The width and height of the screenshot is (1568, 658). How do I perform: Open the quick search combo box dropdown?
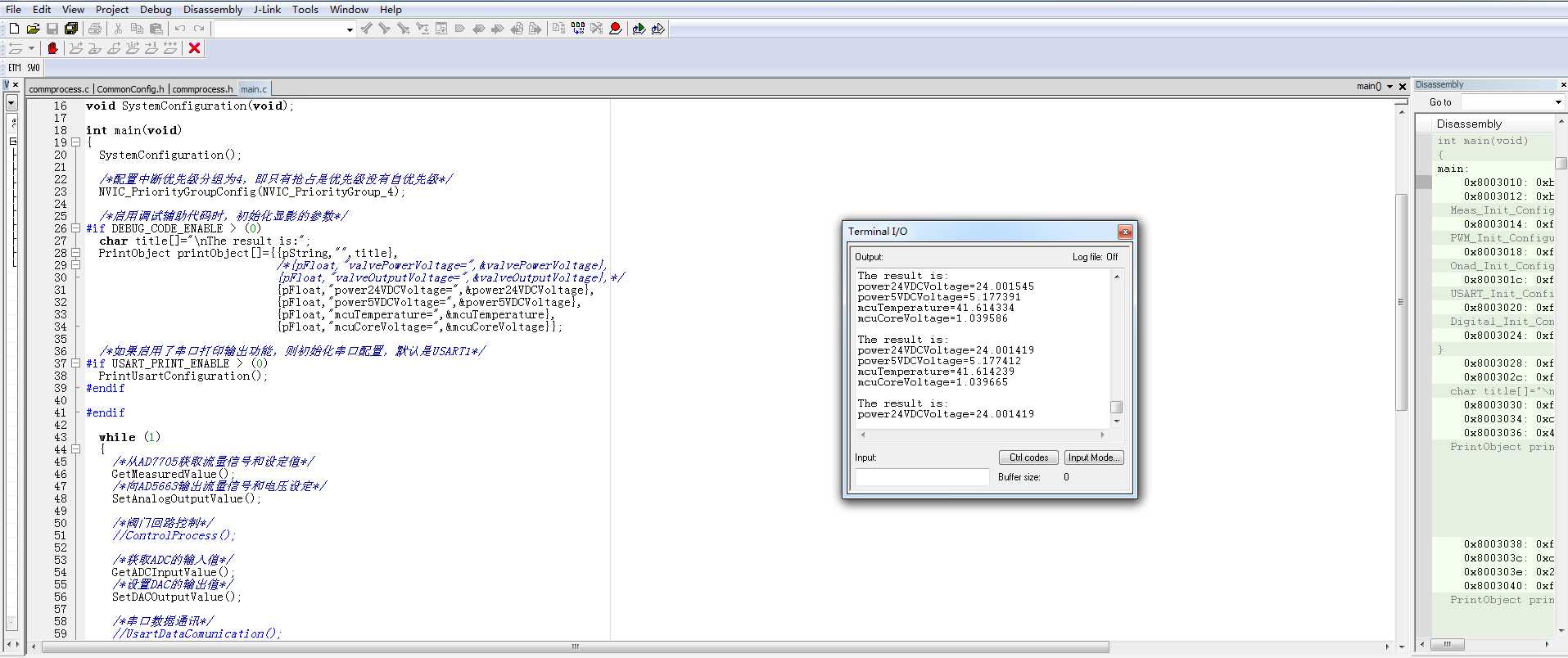tap(350, 29)
